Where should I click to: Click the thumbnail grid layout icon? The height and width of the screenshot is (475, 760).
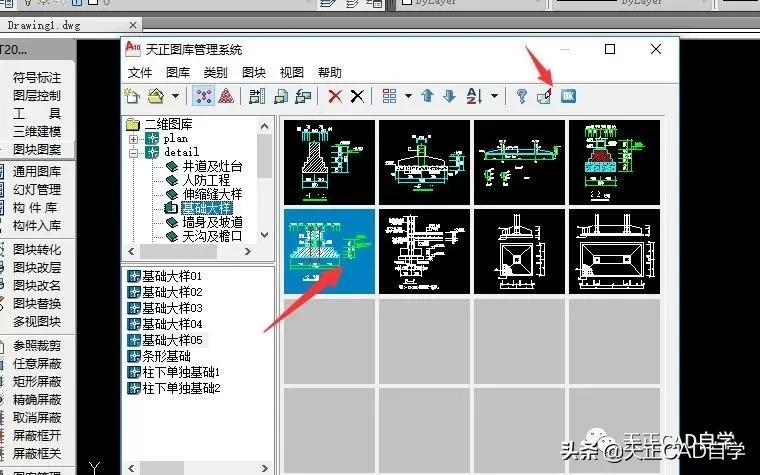pos(389,96)
